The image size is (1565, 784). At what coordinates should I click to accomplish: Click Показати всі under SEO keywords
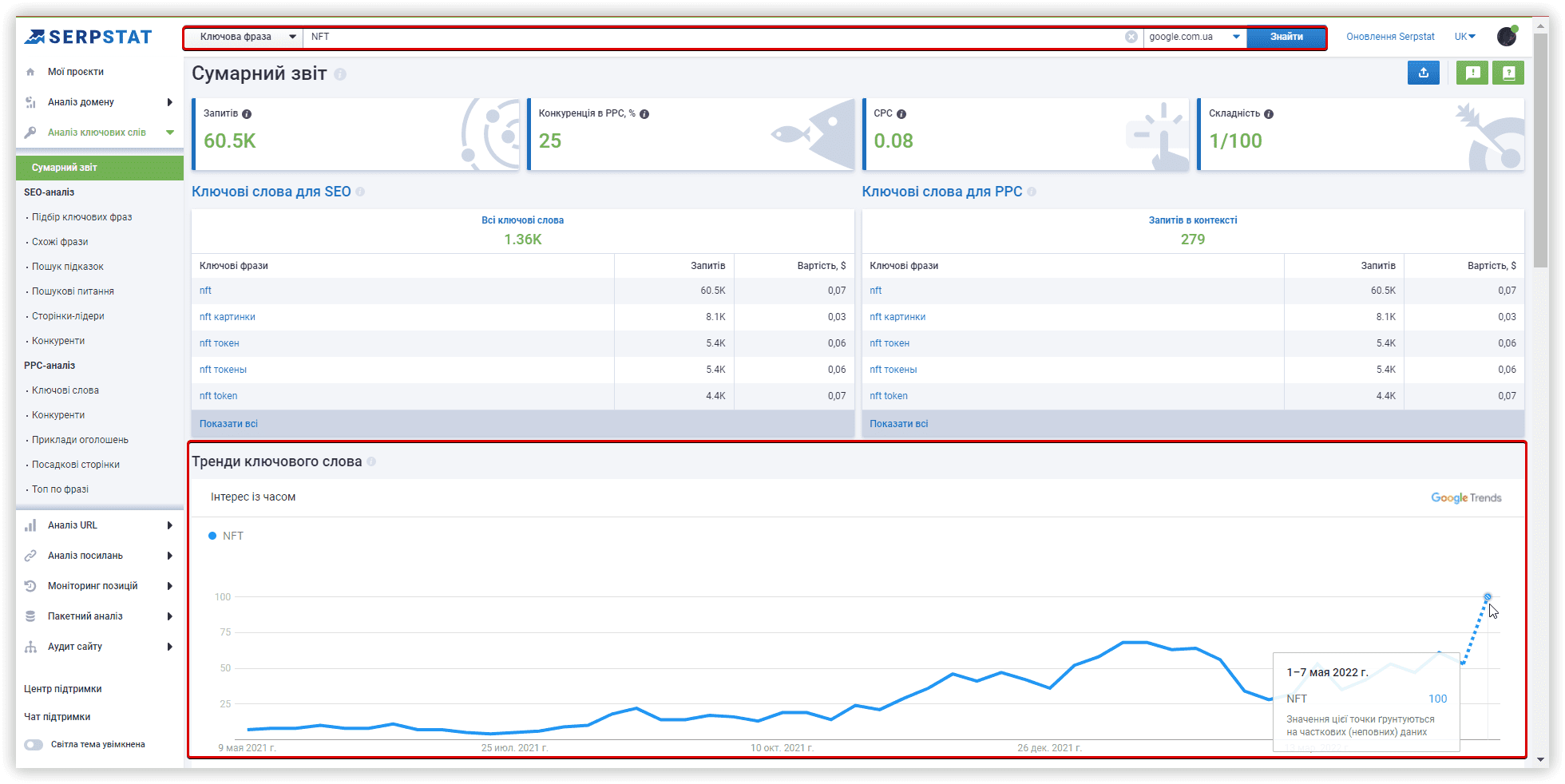tap(228, 424)
